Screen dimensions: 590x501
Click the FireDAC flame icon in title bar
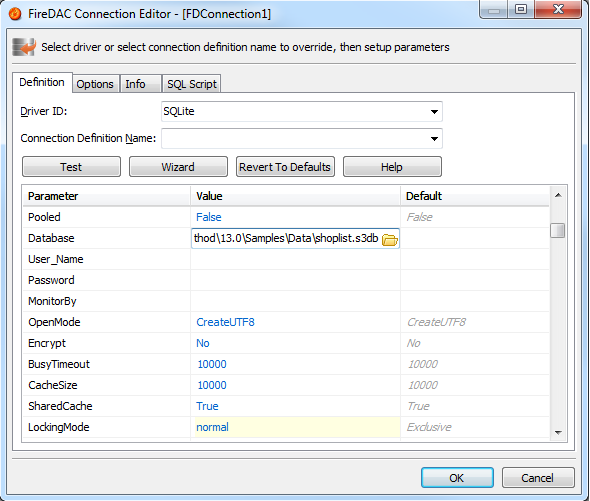(x=15, y=14)
